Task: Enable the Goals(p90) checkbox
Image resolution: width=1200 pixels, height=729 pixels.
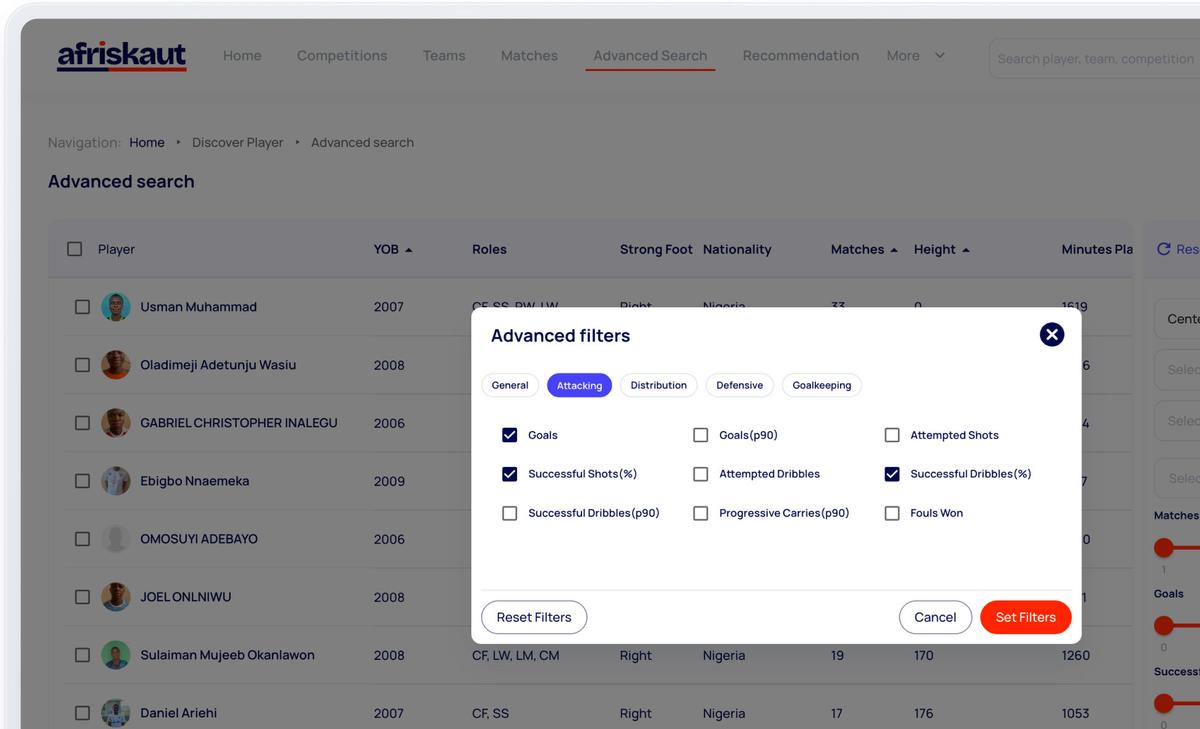Action: click(x=701, y=435)
